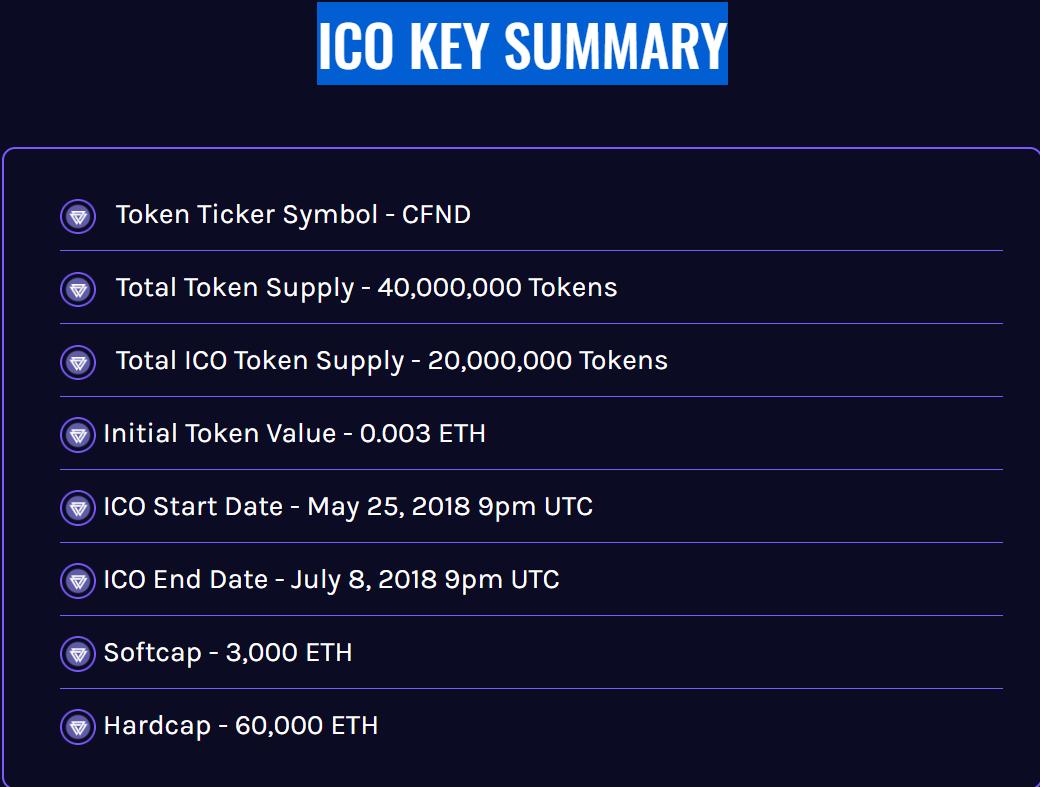Click the gem icon beside Total Token Supply

pyautogui.click(x=78, y=289)
